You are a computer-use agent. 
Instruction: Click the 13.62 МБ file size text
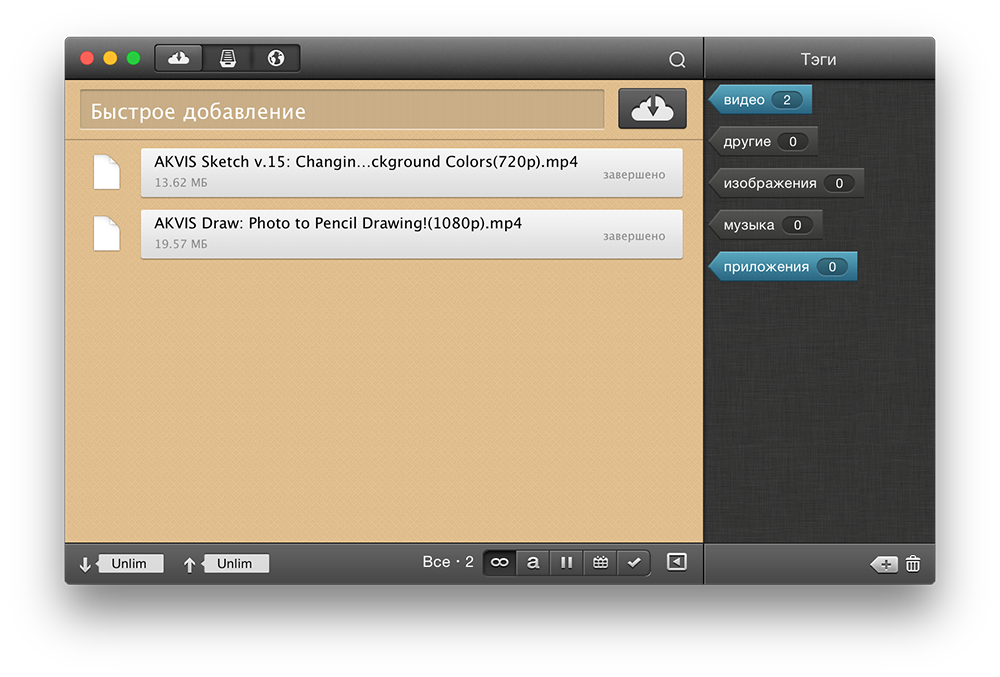181,182
